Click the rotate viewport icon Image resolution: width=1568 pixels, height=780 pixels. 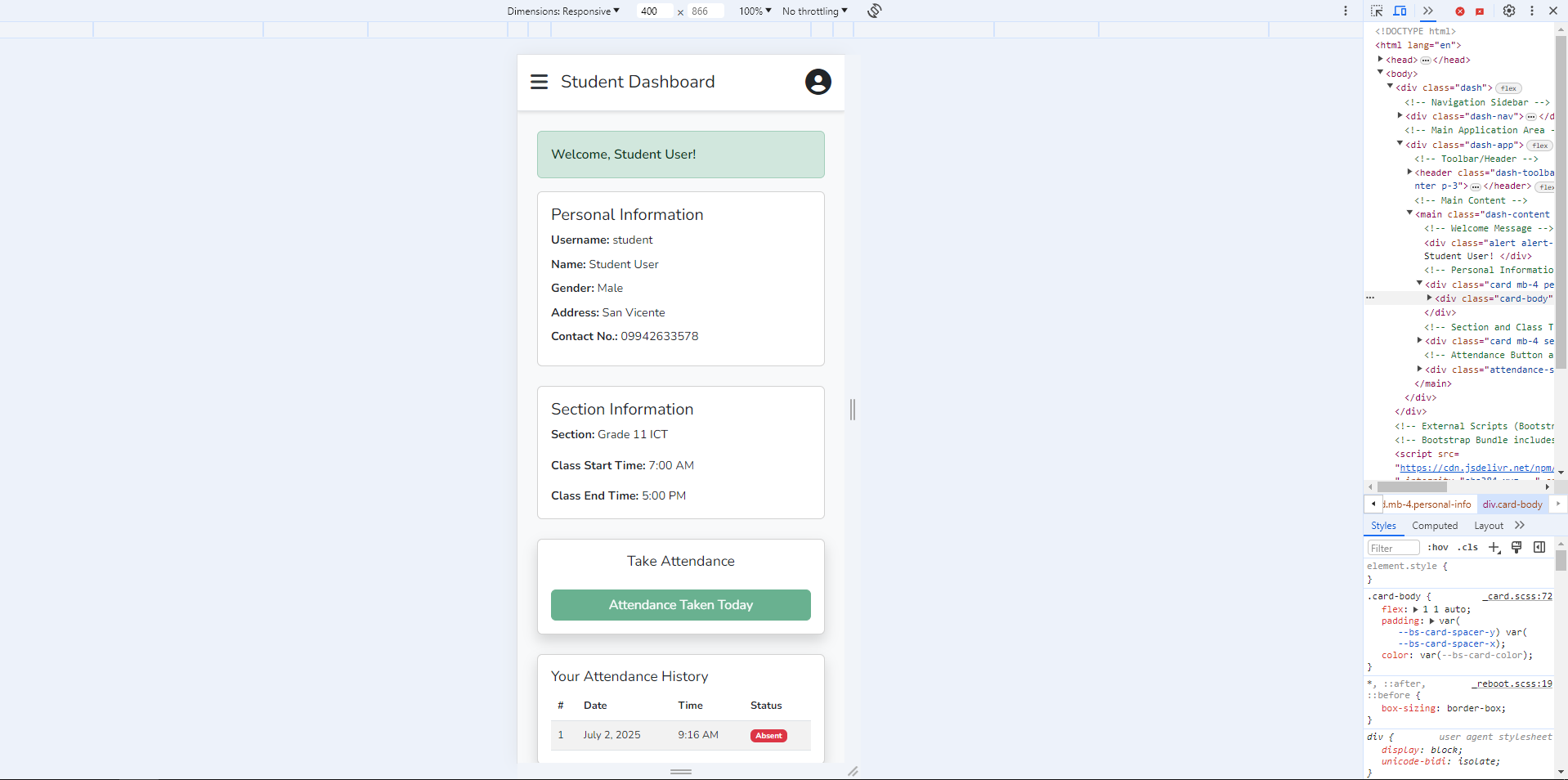874,11
